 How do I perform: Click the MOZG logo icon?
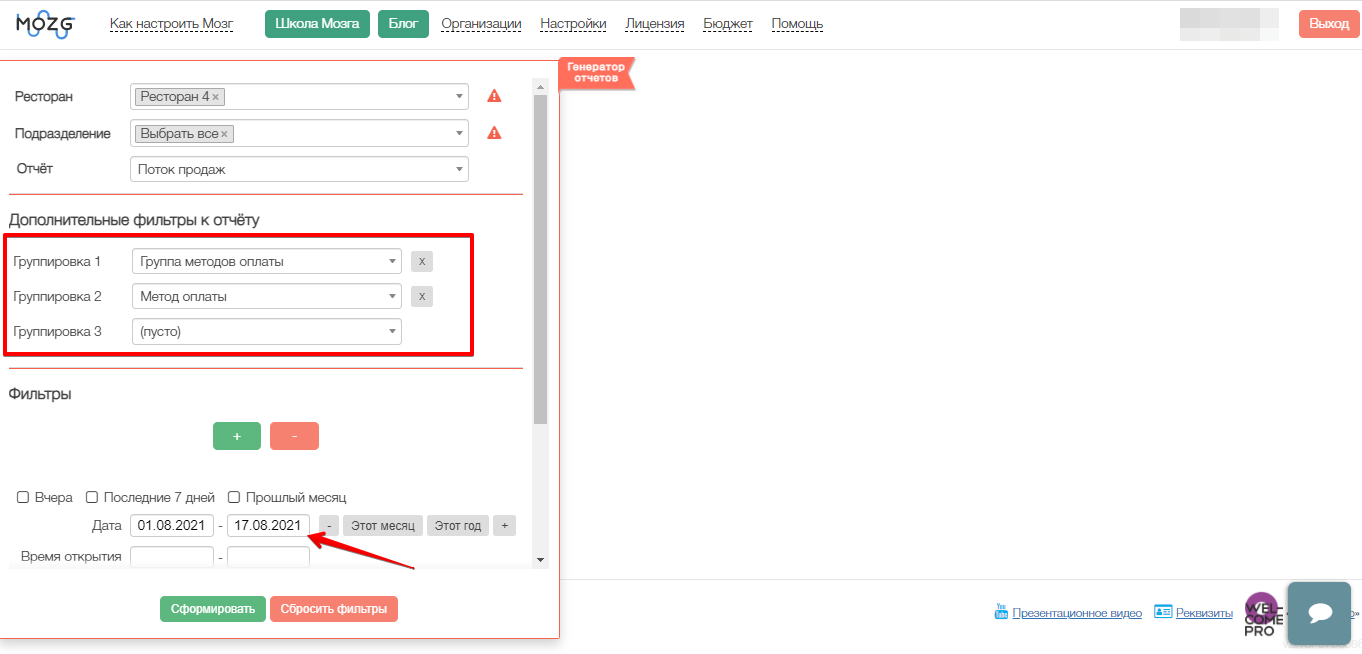point(46,25)
